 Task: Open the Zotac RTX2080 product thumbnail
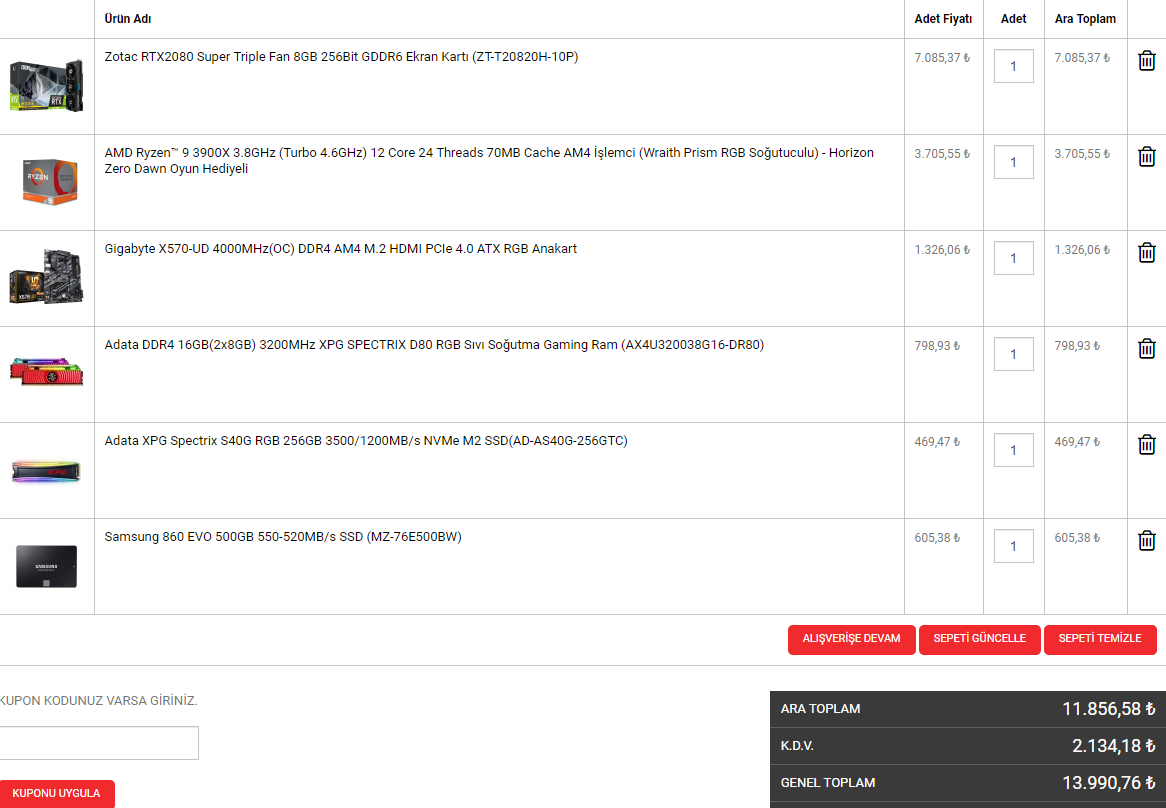pyautogui.click(x=46, y=86)
